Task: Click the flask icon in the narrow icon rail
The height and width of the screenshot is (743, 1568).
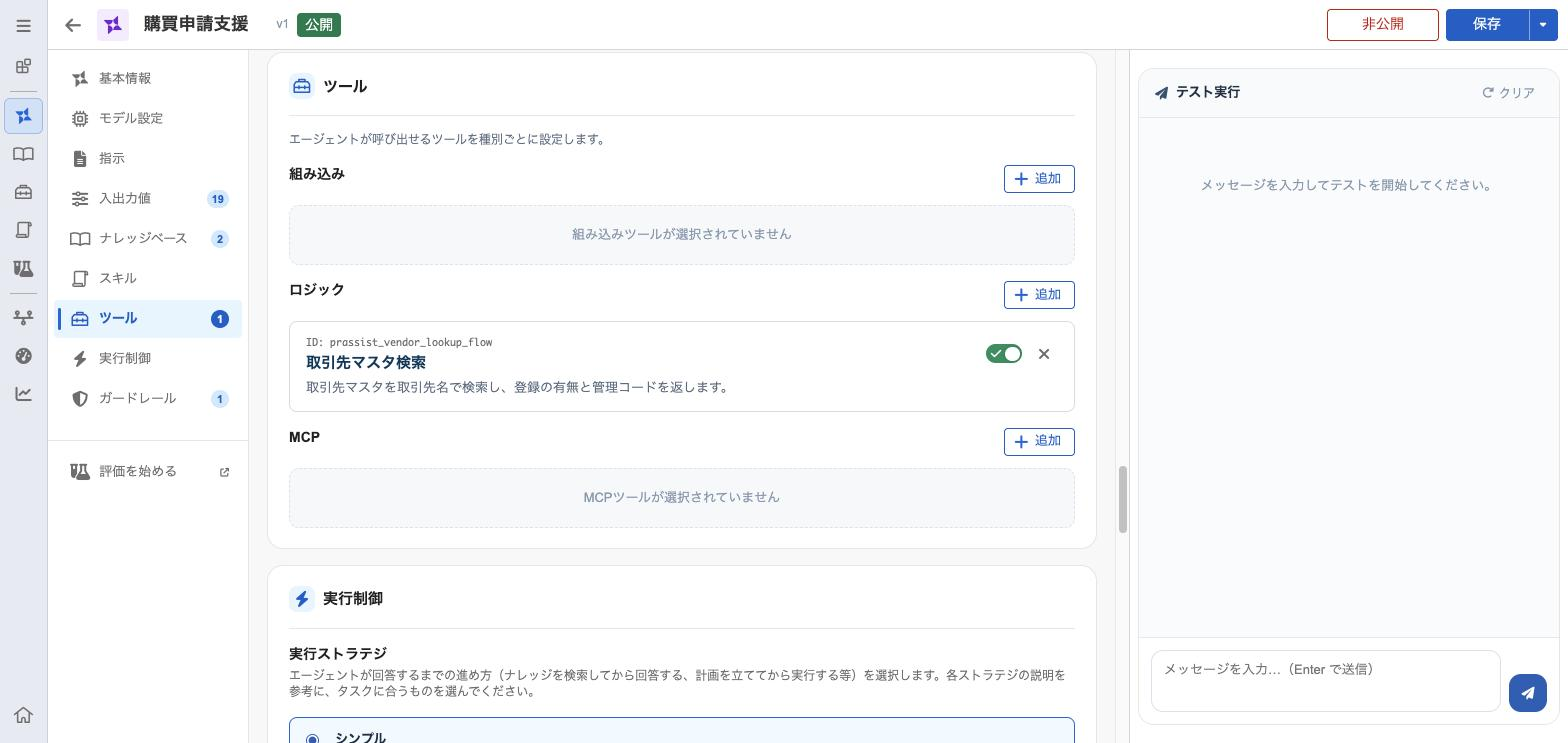Action: [23, 268]
